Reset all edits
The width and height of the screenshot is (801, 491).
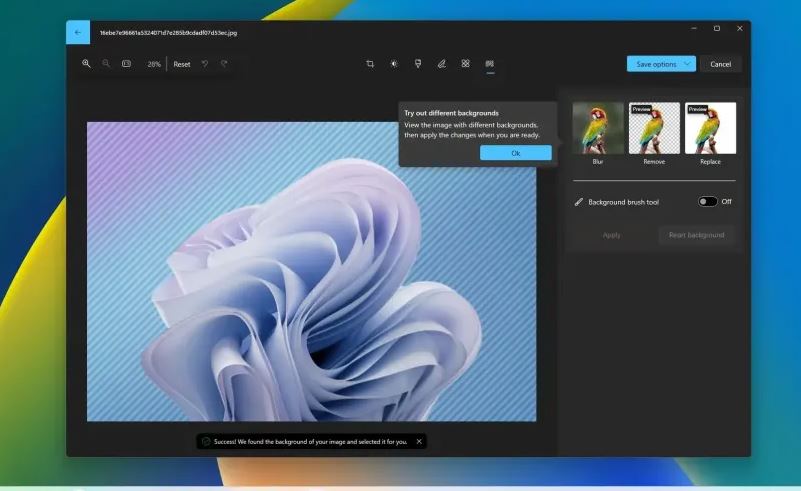coord(182,64)
